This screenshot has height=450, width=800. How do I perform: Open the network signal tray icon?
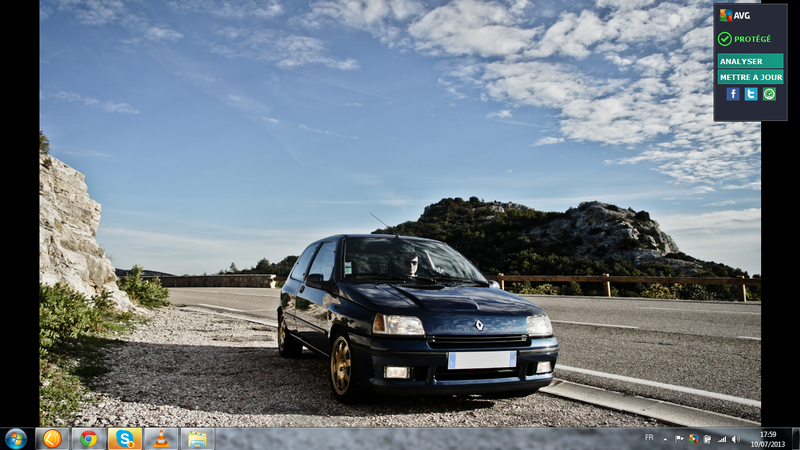coord(721,439)
